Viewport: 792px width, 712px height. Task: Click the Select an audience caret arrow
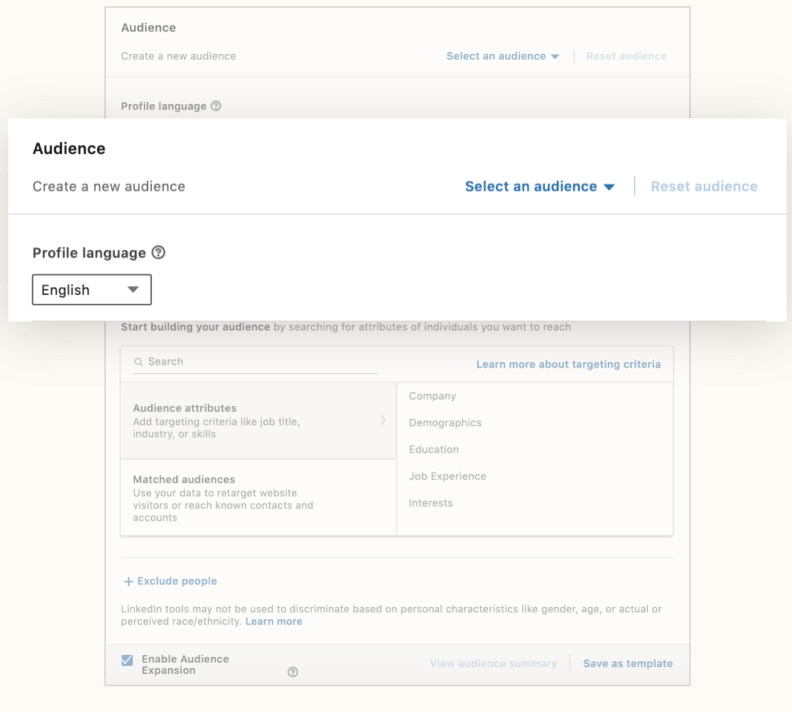[609, 187]
